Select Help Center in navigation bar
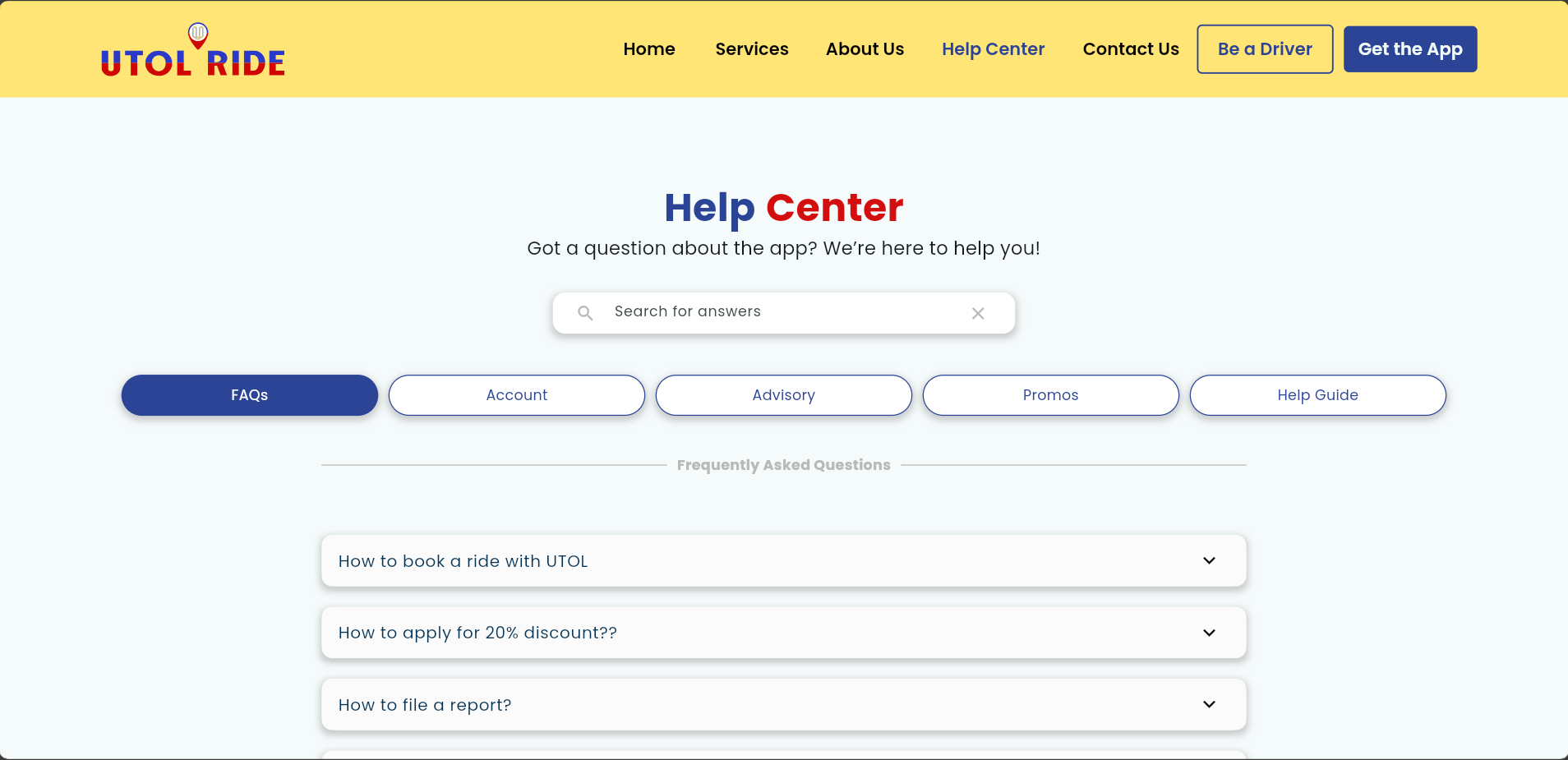 click(x=993, y=49)
